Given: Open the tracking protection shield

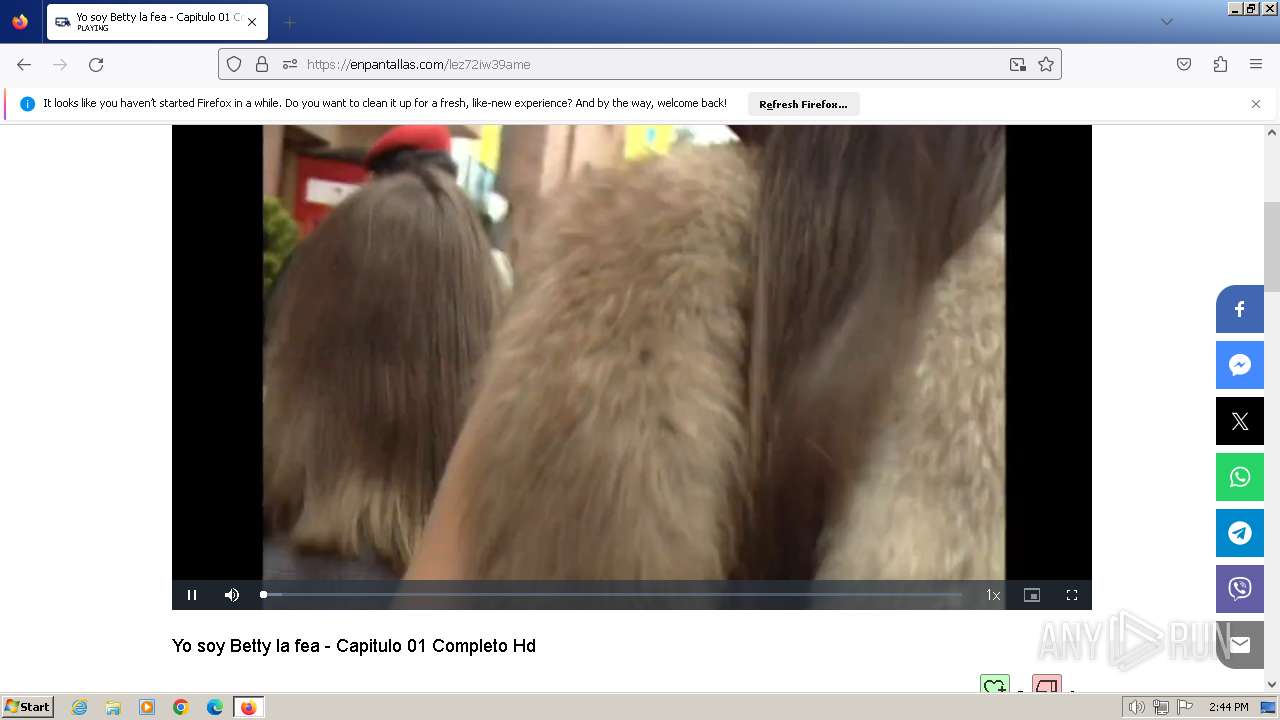Looking at the screenshot, I should click(234, 64).
